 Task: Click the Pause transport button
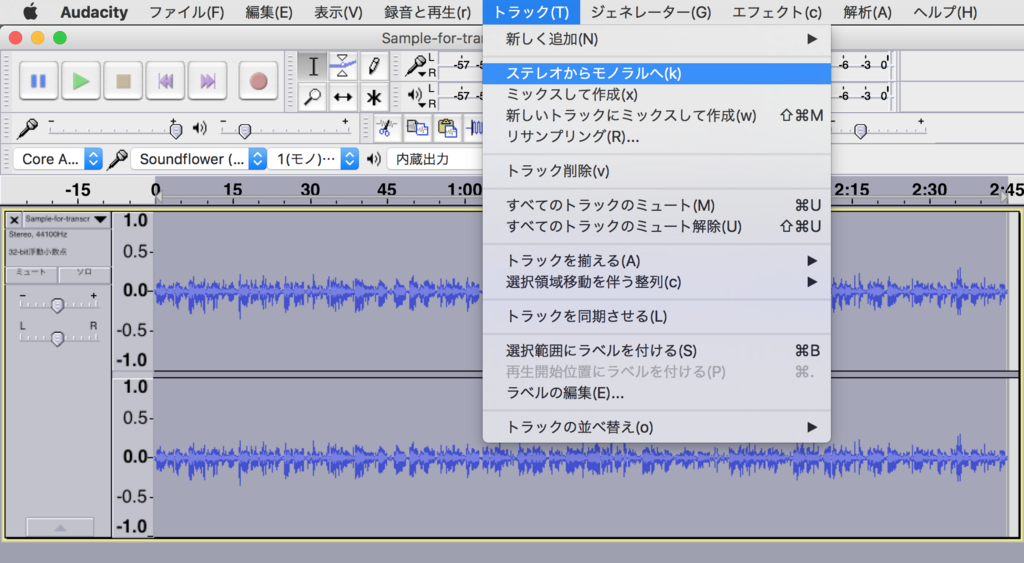[x=39, y=81]
